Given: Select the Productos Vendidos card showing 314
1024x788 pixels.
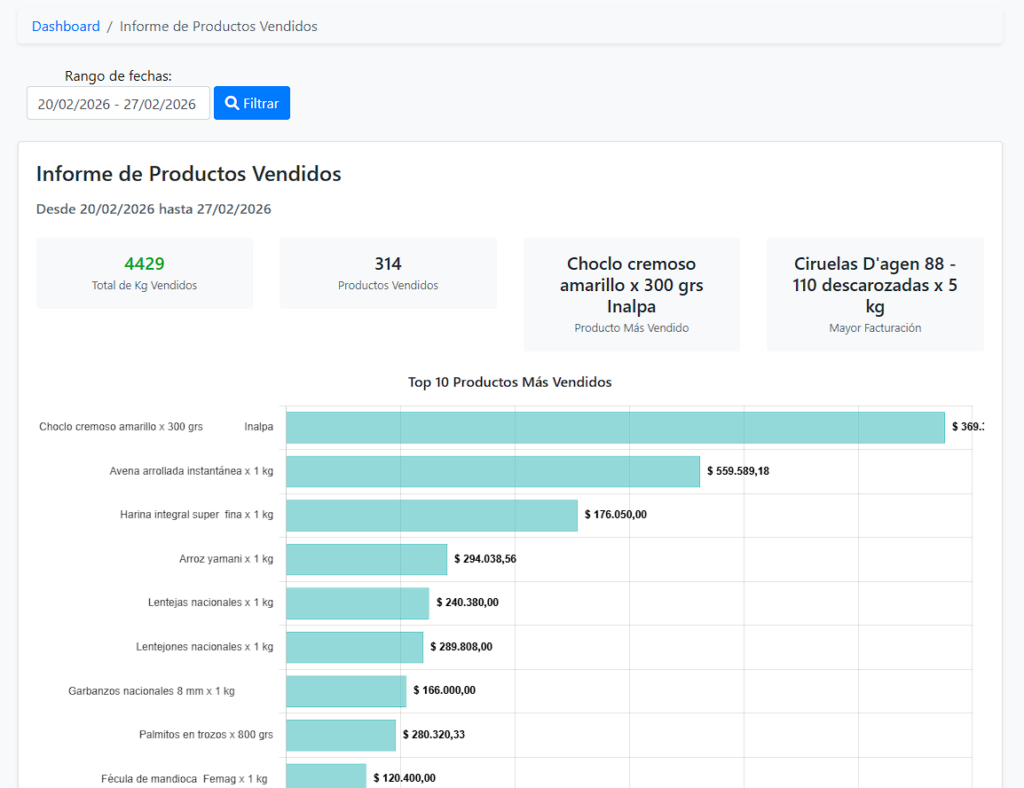Looking at the screenshot, I should click(x=388, y=273).
